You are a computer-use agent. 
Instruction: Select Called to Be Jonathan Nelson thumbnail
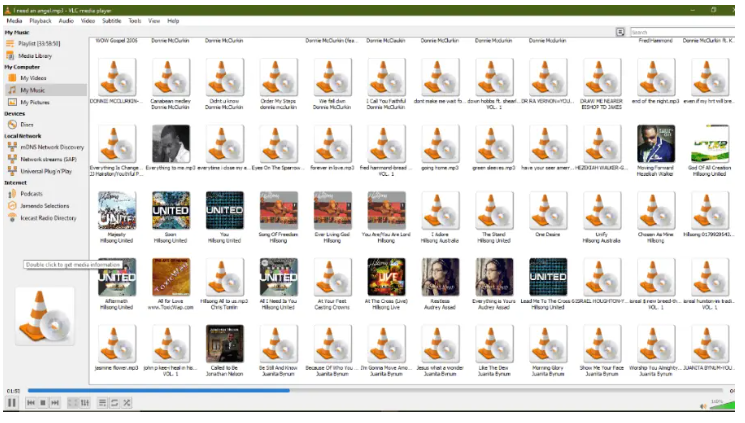(224, 343)
